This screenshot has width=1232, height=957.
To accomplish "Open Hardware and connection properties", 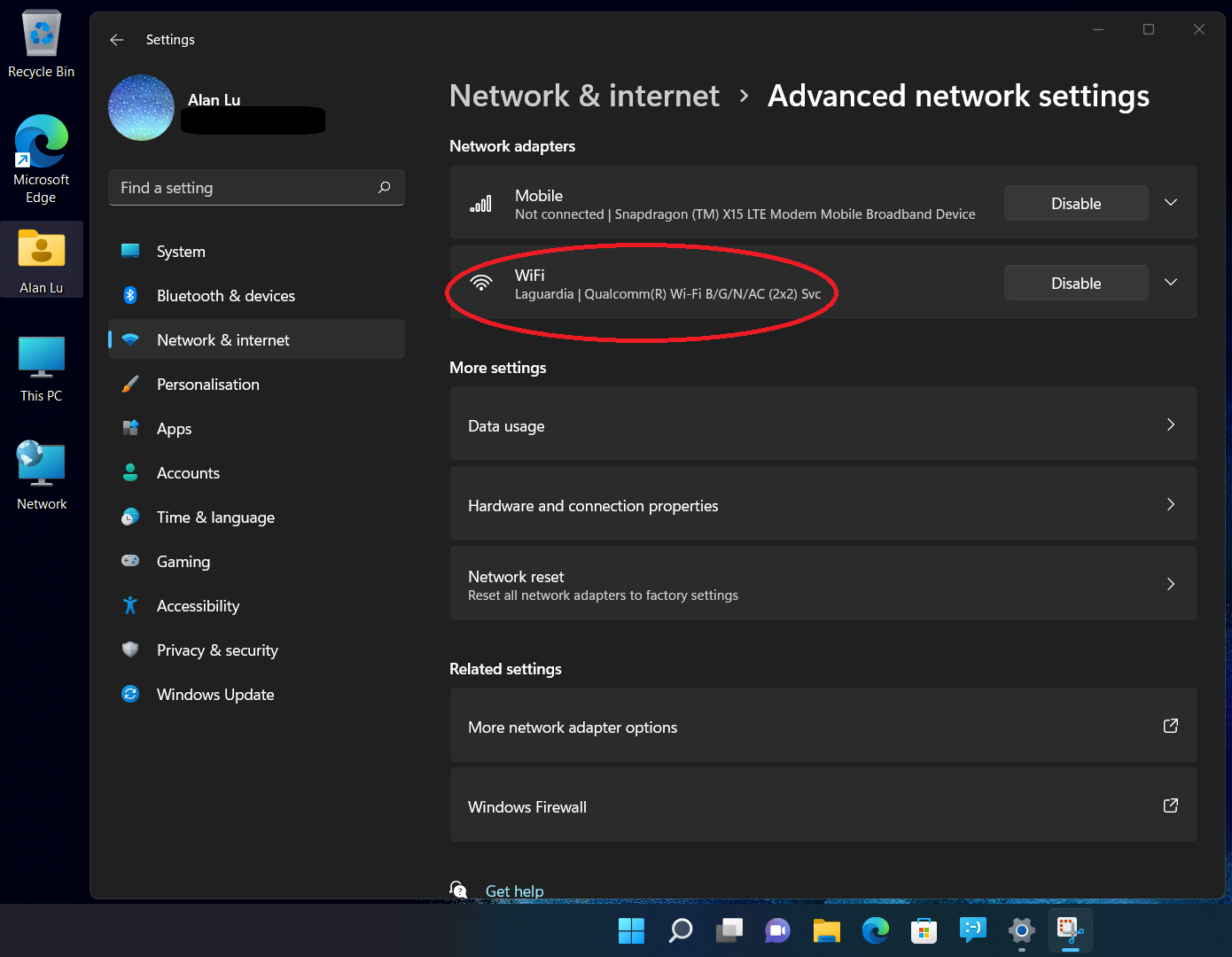I will click(x=823, y=504).
